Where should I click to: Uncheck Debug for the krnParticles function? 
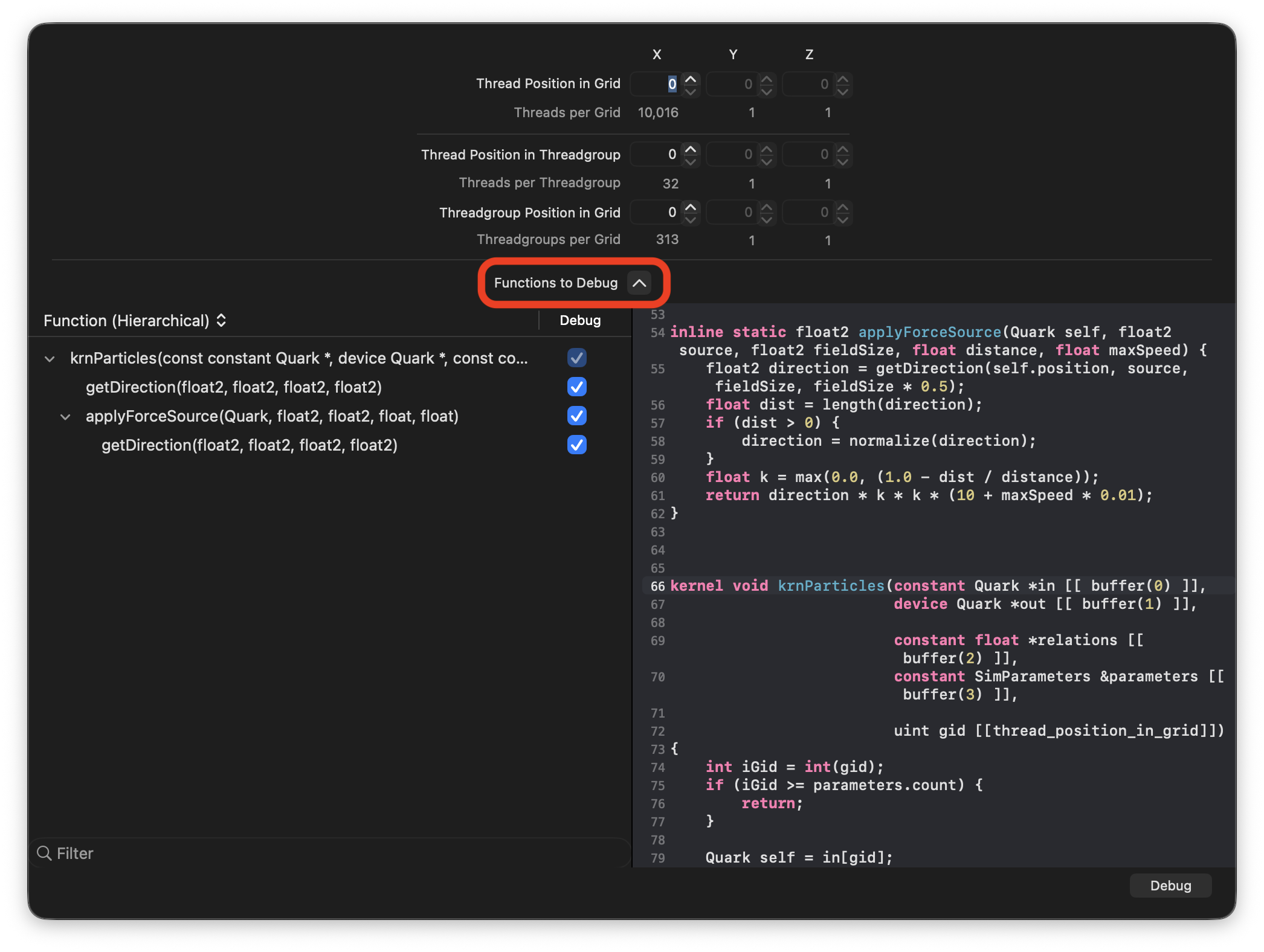[576, 358]
